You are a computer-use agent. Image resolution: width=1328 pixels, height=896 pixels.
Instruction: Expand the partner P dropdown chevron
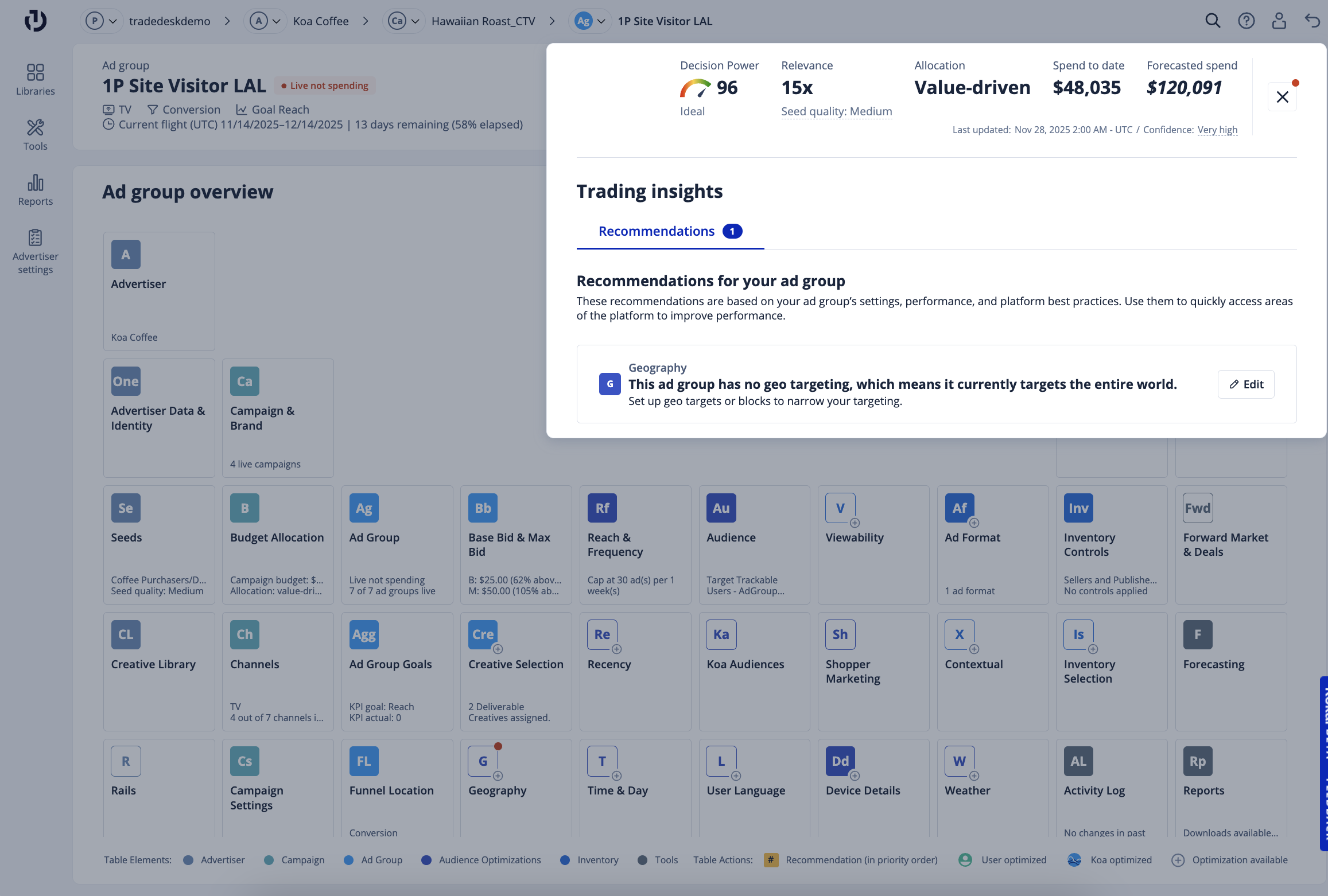pos(113,21)
